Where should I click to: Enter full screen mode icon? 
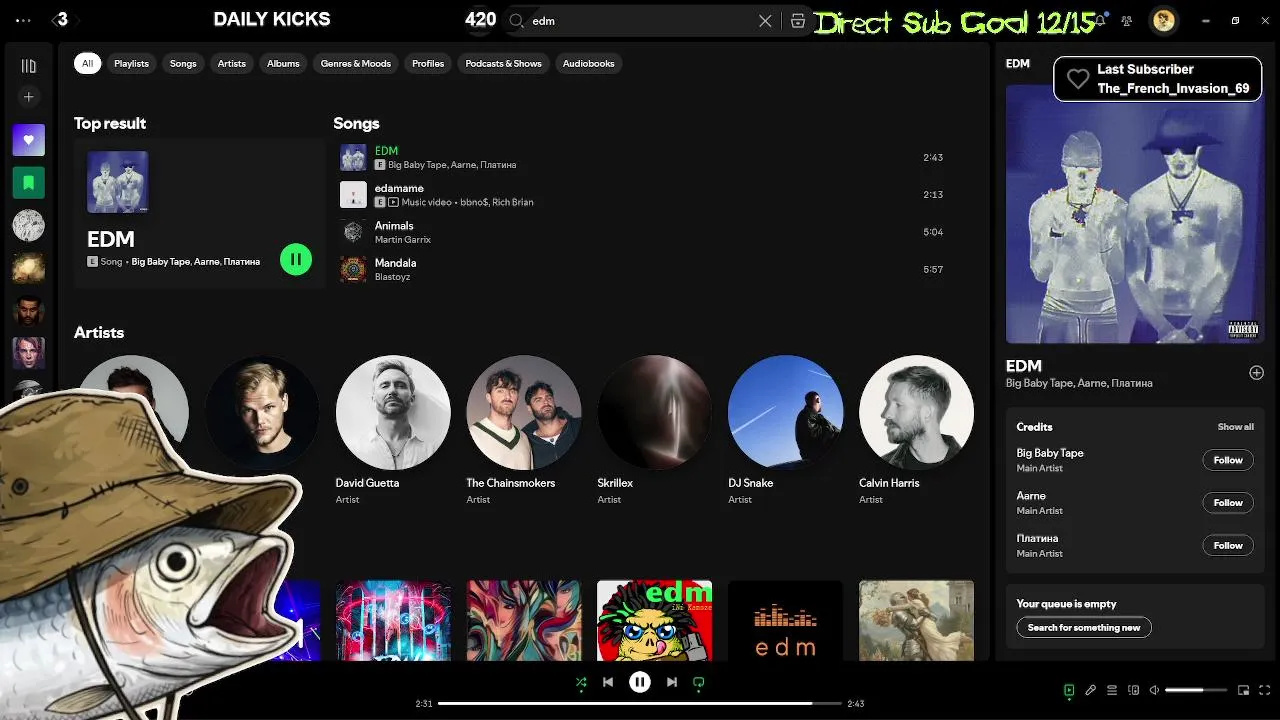click(1264, 690)
